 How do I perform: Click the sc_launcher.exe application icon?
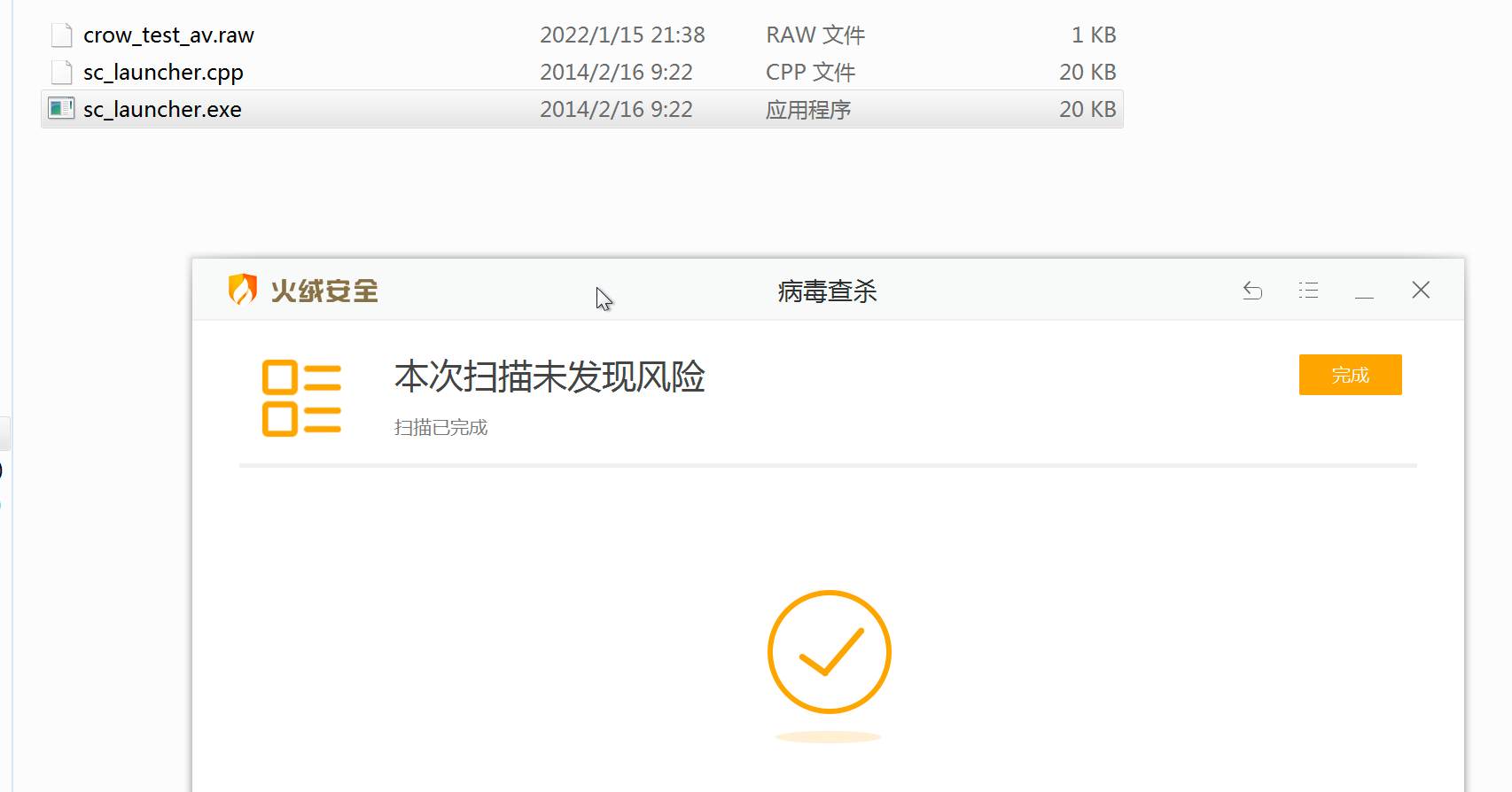pos(61,109)
